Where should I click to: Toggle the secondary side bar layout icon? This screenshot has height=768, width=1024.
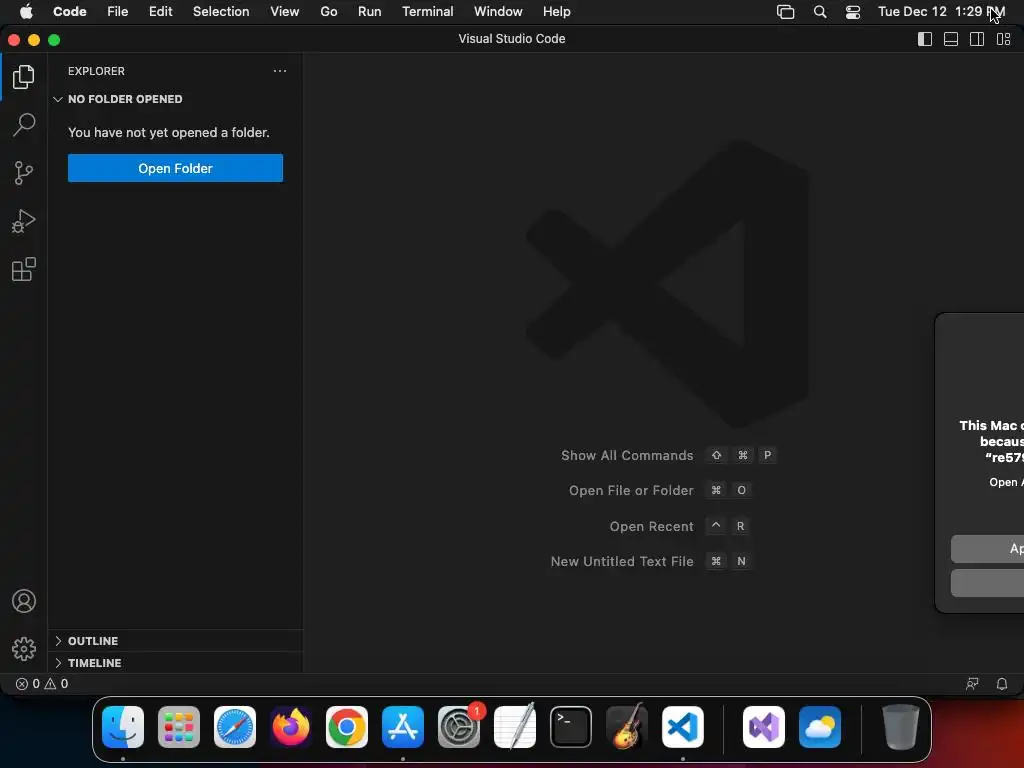tap(977, 39)
